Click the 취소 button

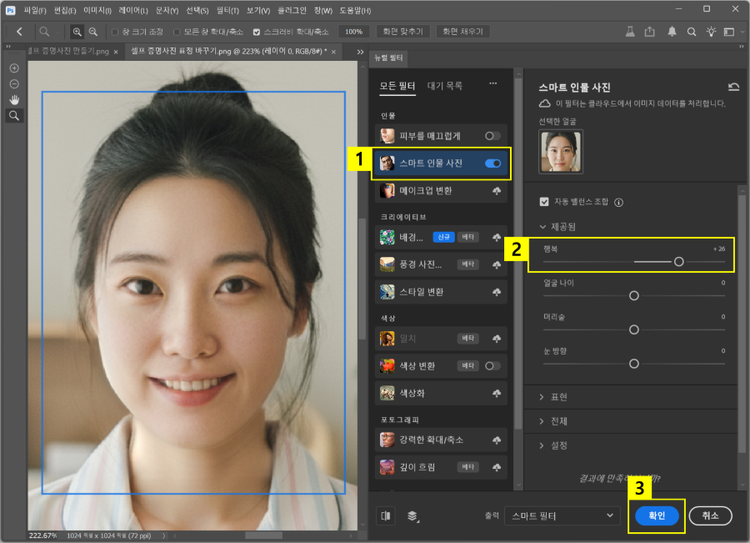click(710, 515)
